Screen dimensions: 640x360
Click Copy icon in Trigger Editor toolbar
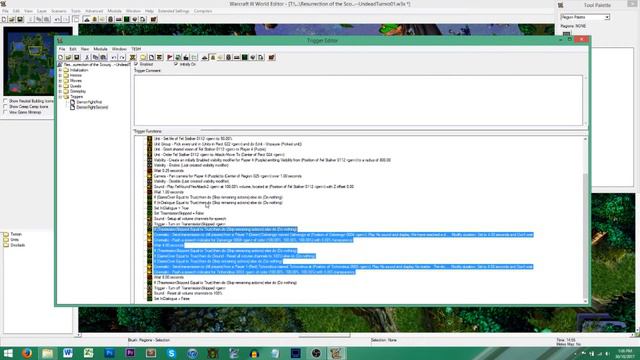95,58
